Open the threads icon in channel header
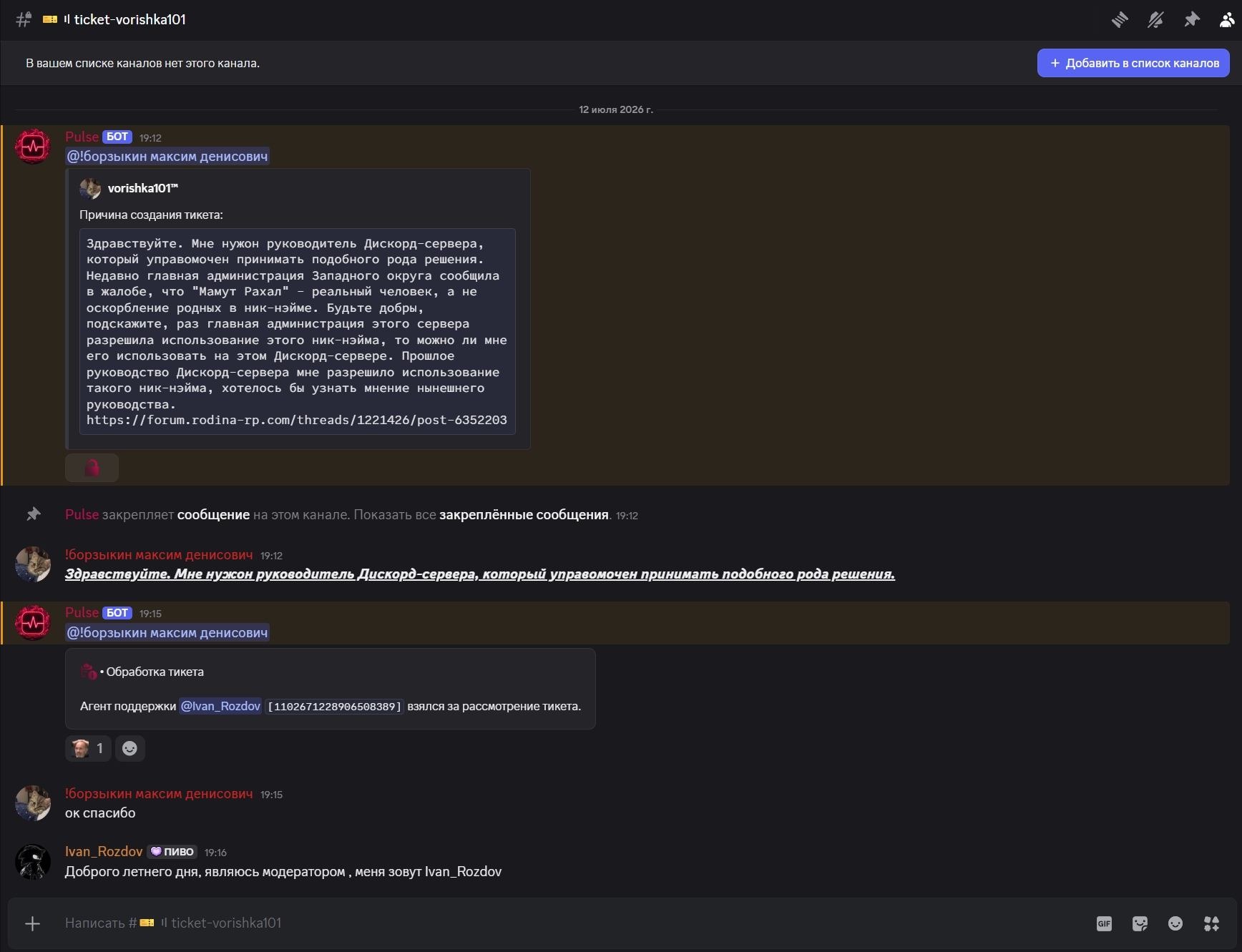The image size is (1242, 952). point(1120,20)
